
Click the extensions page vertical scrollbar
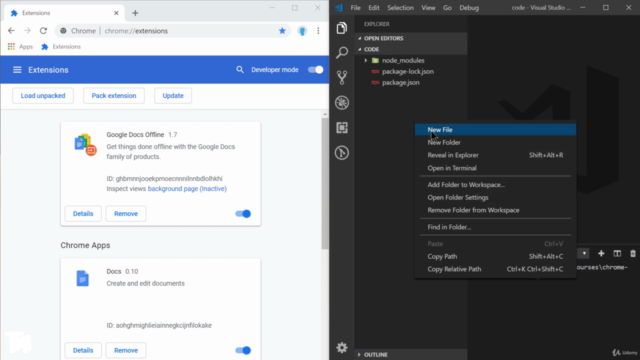[x=325, y=184]
